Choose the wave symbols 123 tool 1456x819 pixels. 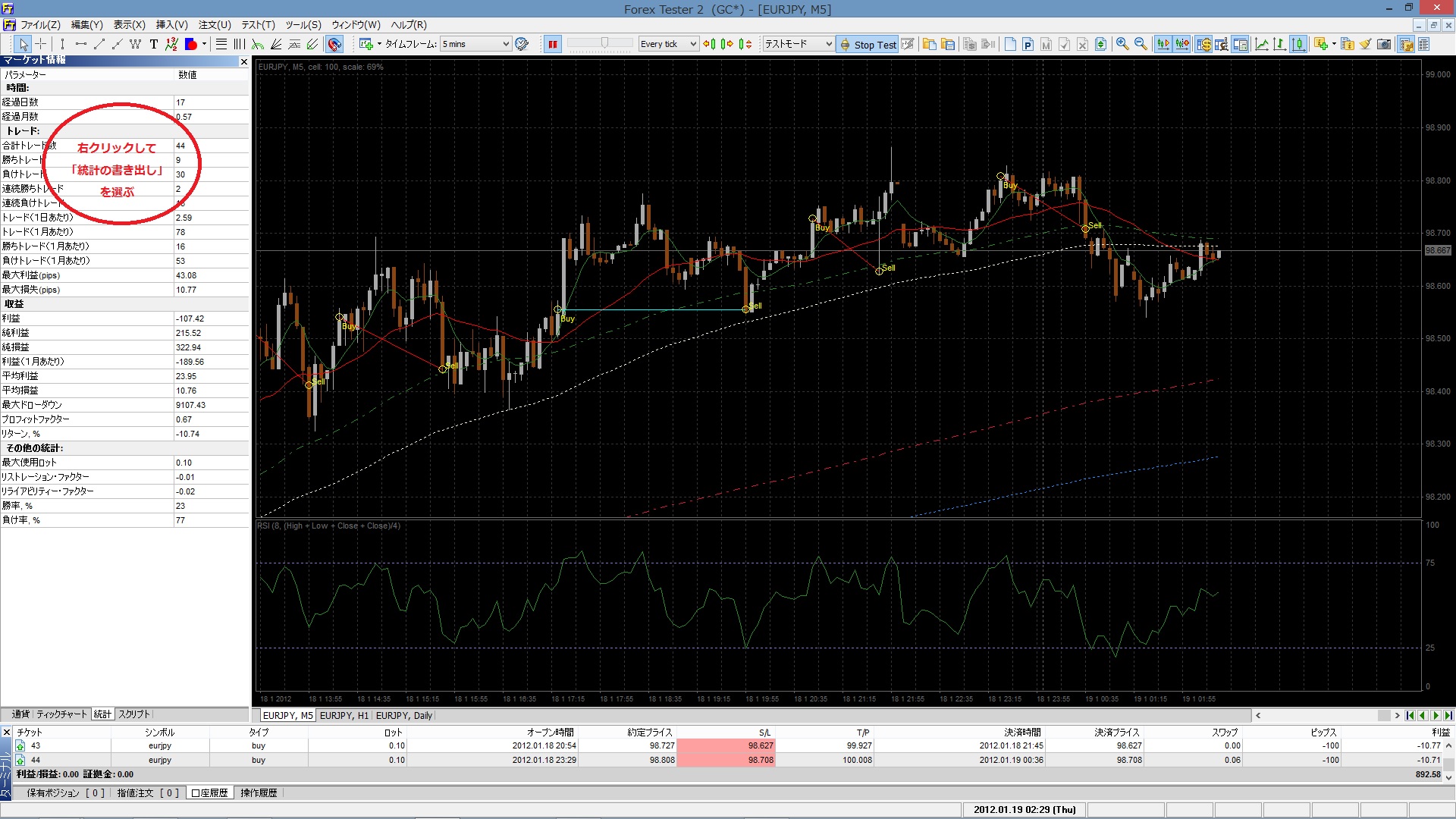pos(172,44)
